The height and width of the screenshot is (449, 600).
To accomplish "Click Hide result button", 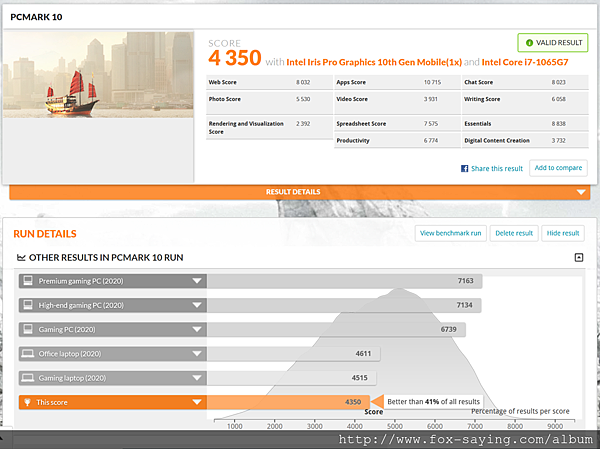I will 563,233.
